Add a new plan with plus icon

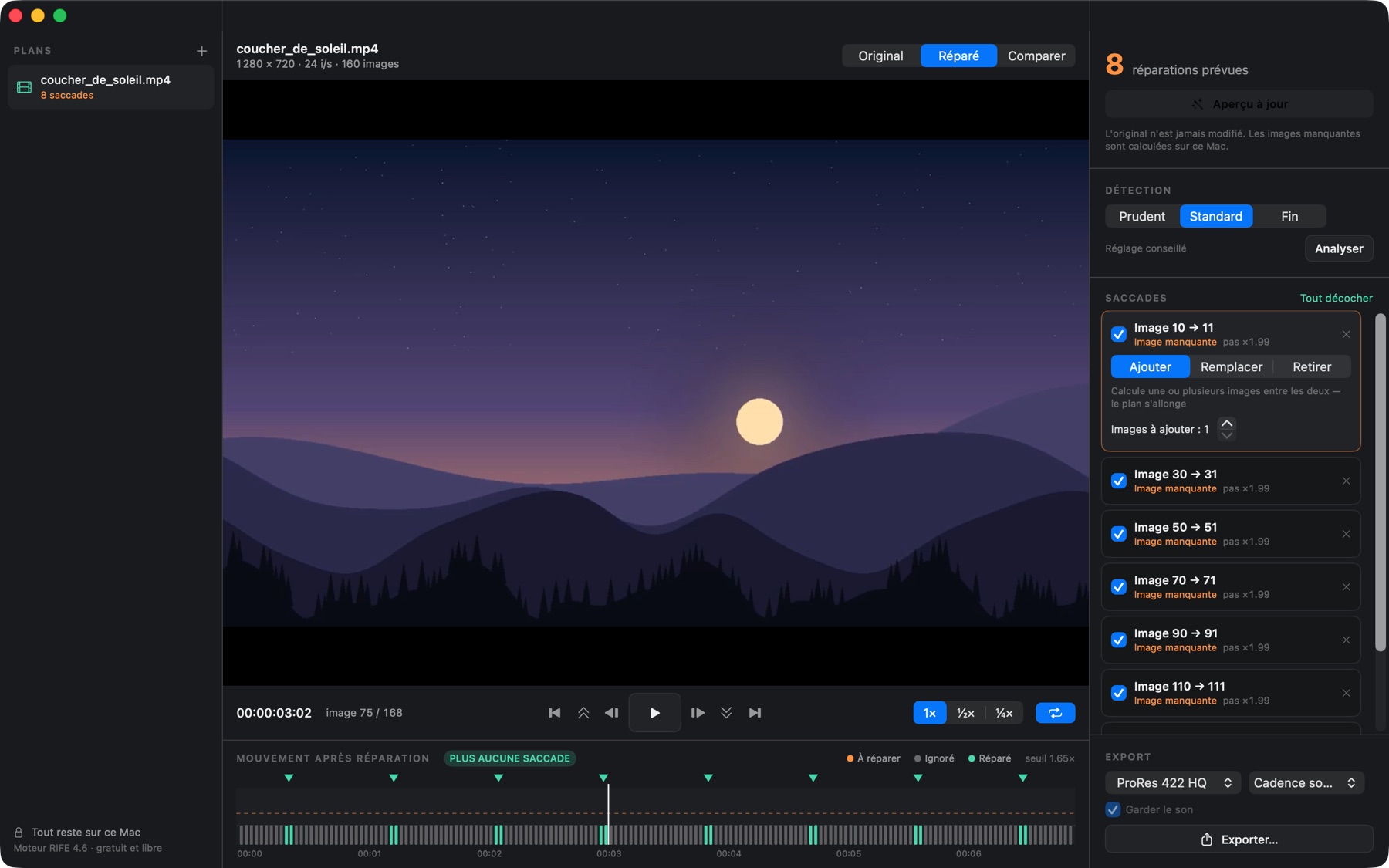[201, 51]
